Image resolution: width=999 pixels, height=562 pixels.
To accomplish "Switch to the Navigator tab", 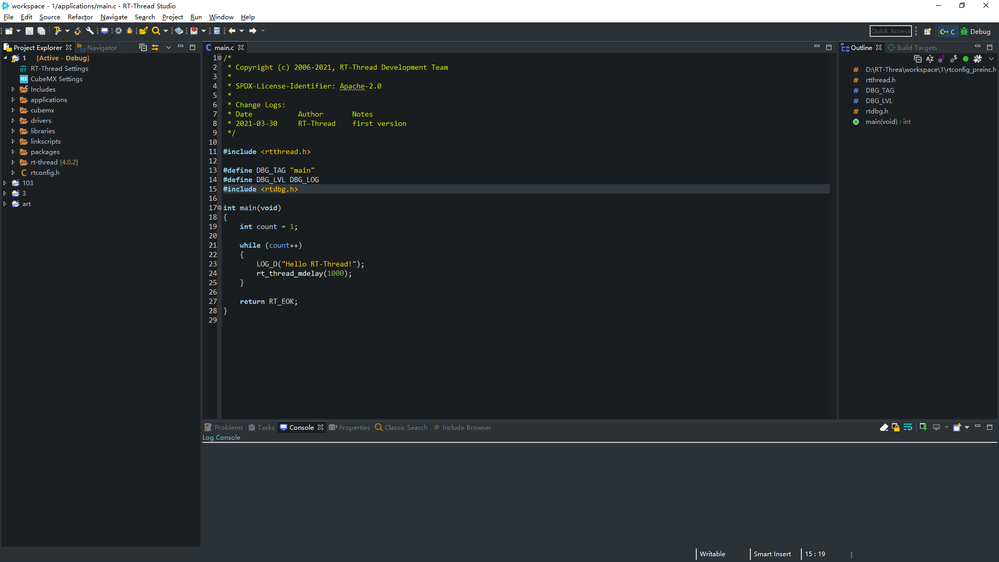I will pyautogui.click(x=97, y=47).
